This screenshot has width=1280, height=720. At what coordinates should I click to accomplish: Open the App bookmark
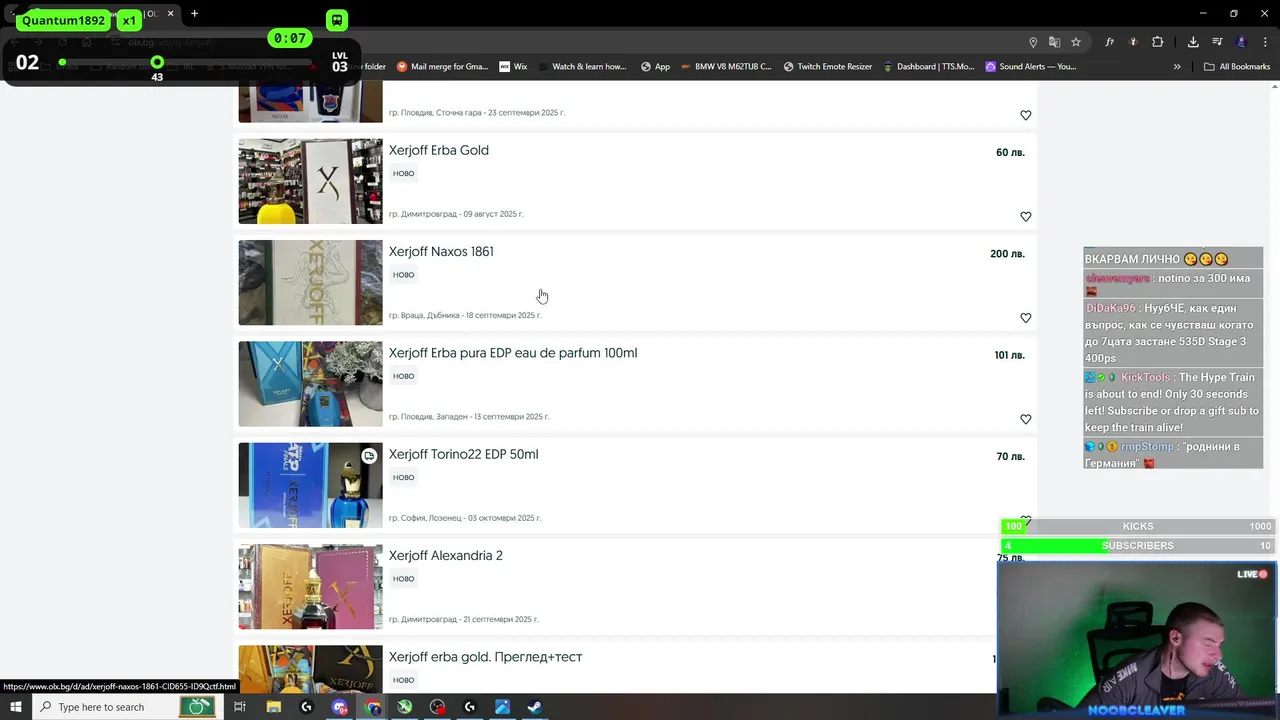(x=655, y=67)
